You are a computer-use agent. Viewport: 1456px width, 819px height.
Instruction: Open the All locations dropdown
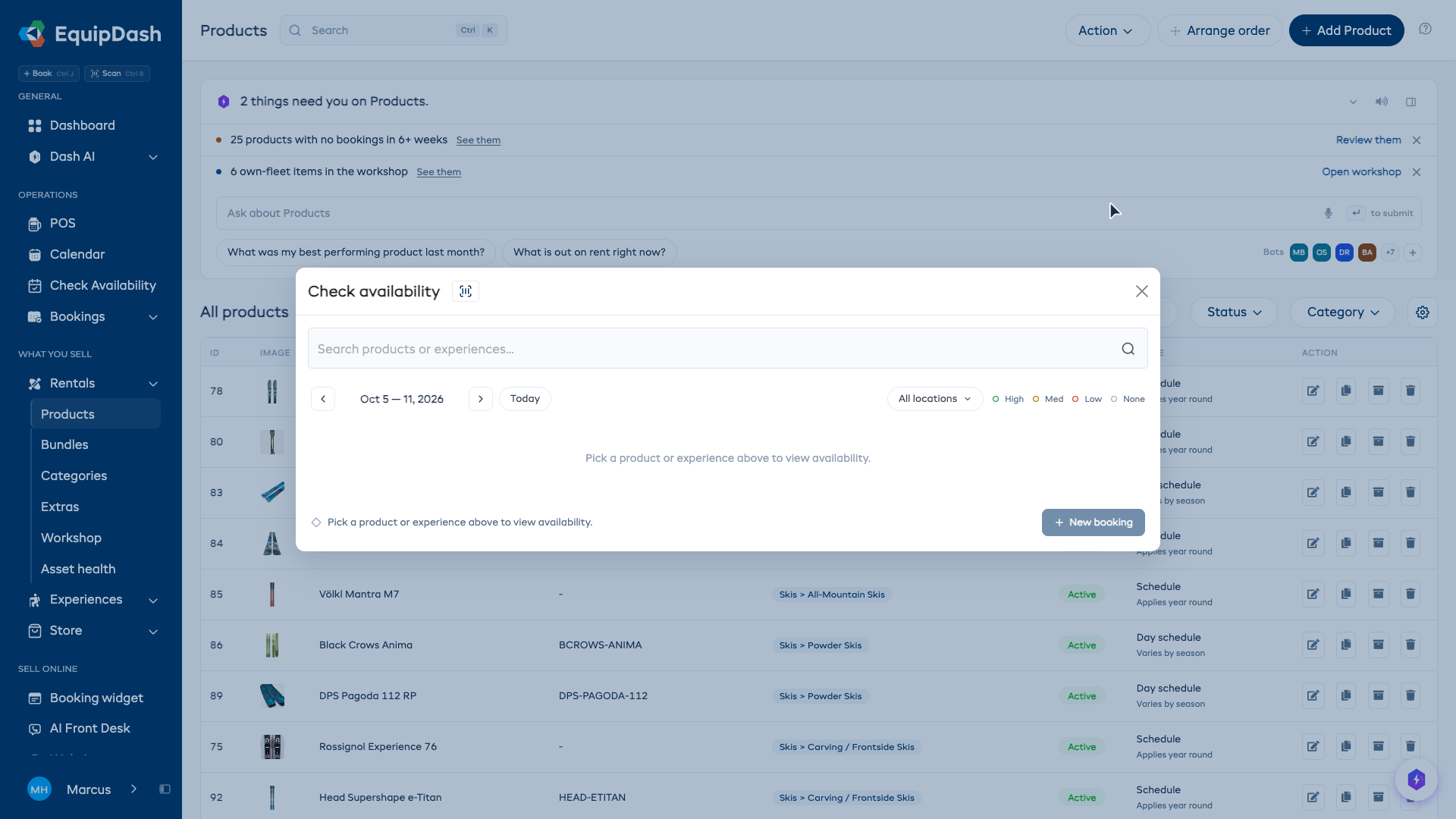point(935,399)
